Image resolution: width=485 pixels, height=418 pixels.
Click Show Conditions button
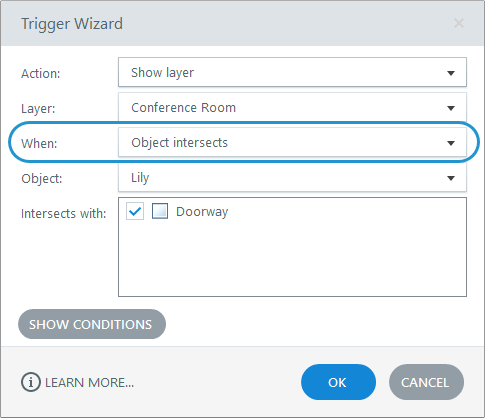point(92,324)
